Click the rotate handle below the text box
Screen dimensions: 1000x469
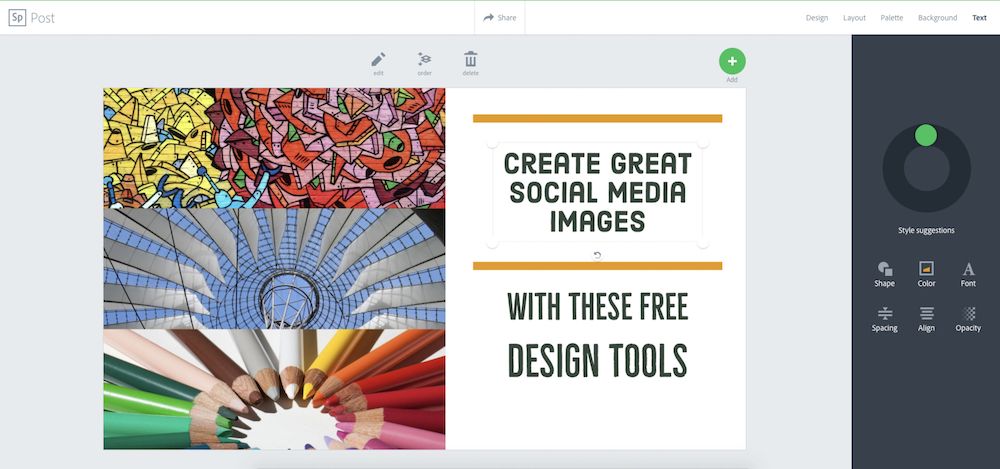click(597, 255)
